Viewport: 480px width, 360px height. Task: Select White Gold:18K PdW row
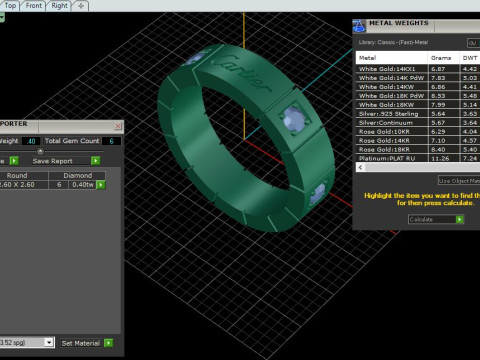pyautogui.click(x=418, y=96)
